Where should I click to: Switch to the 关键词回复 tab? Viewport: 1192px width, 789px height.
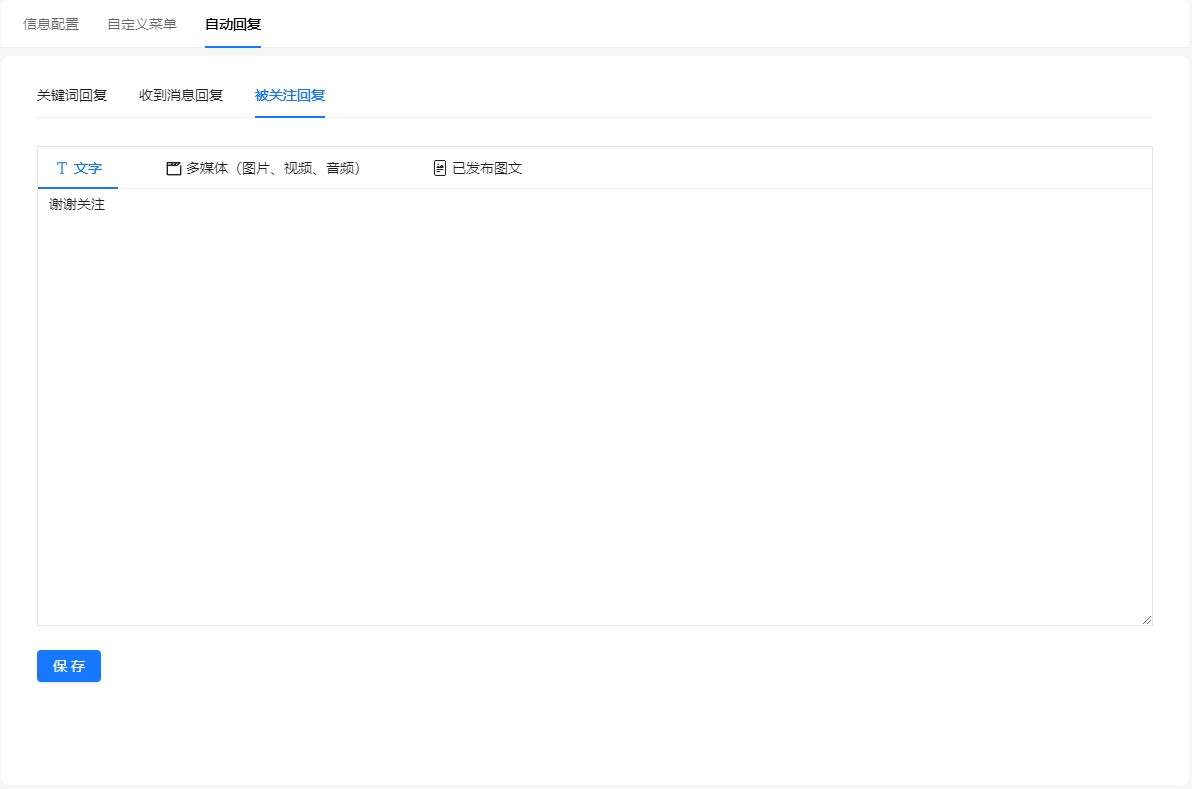pyautogui.click(x=71, y=95)
